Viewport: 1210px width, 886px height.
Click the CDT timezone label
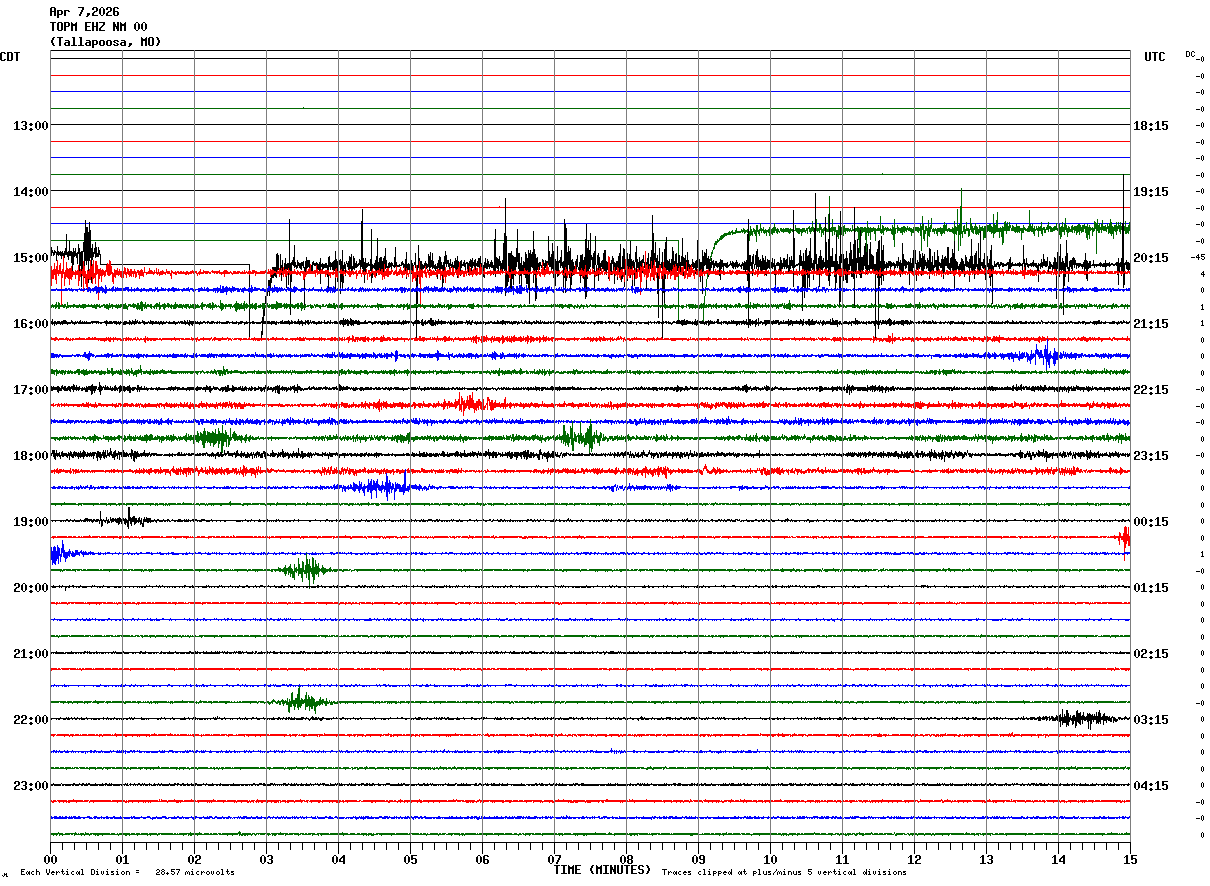pyautogui.click(x=10, y=57)
